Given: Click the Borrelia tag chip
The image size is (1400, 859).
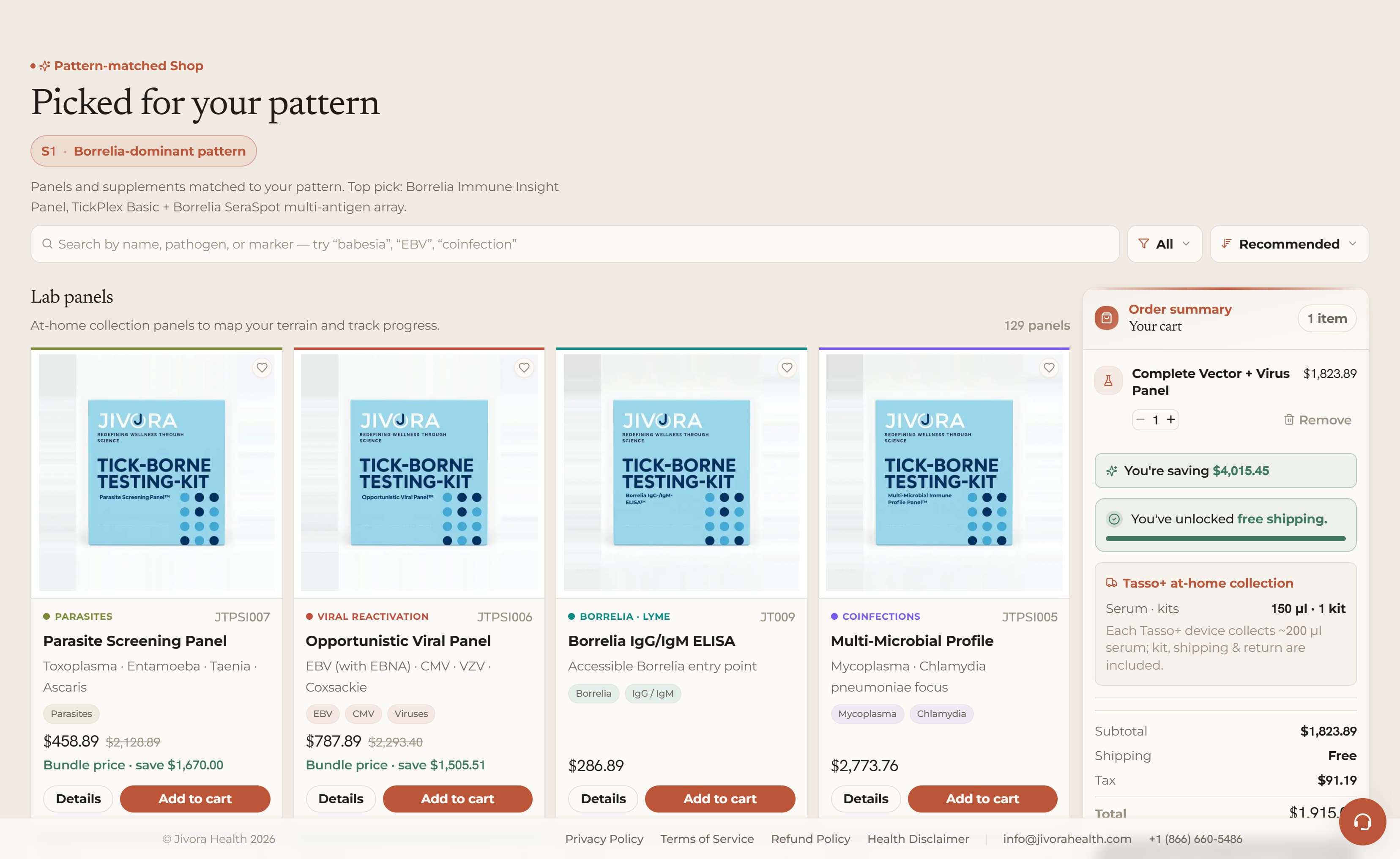Looking at the screenshot, I should pyautogui.click(x=594, y=693).
